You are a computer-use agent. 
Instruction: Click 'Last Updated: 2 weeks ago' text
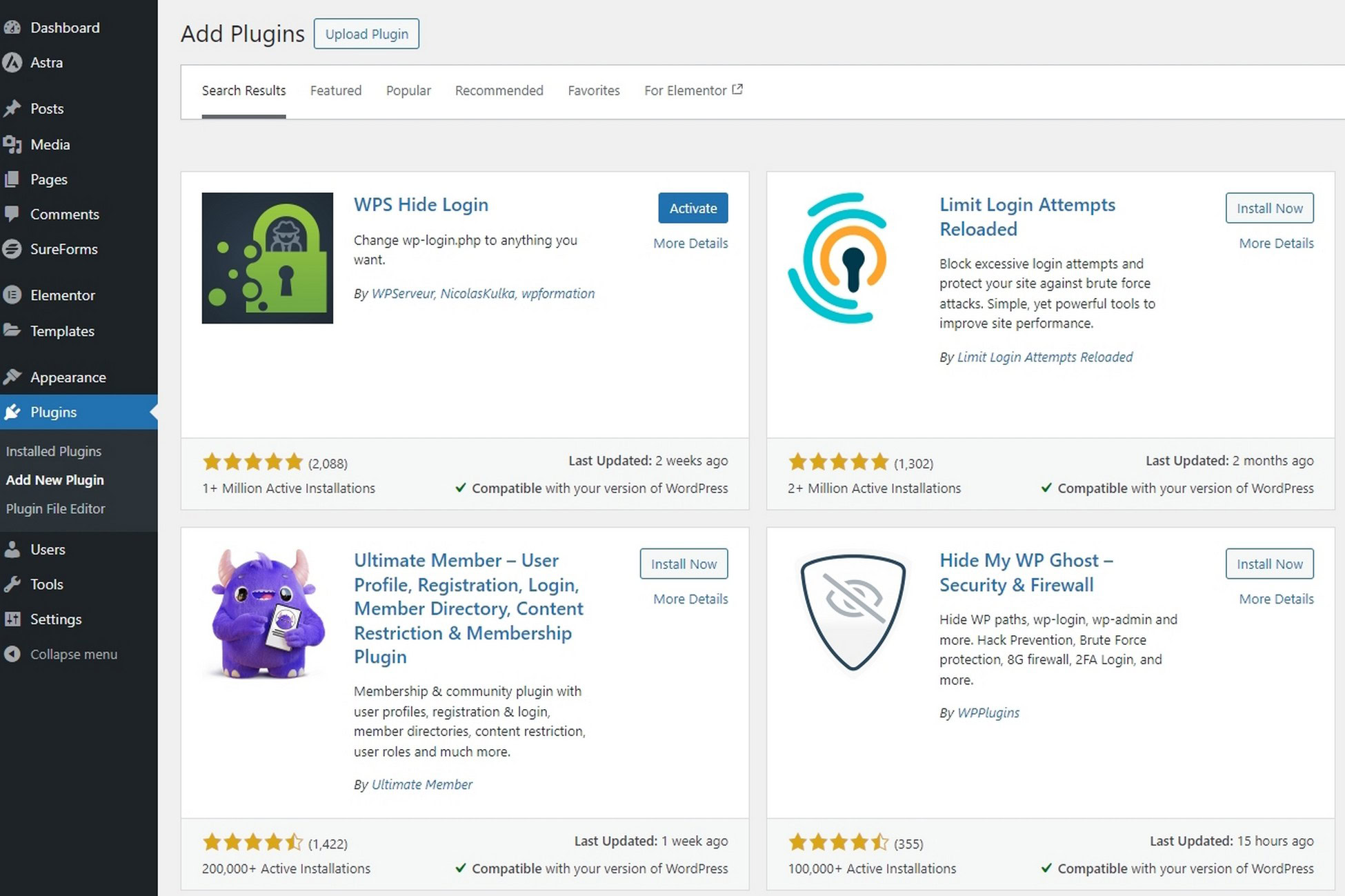point(648,461)
